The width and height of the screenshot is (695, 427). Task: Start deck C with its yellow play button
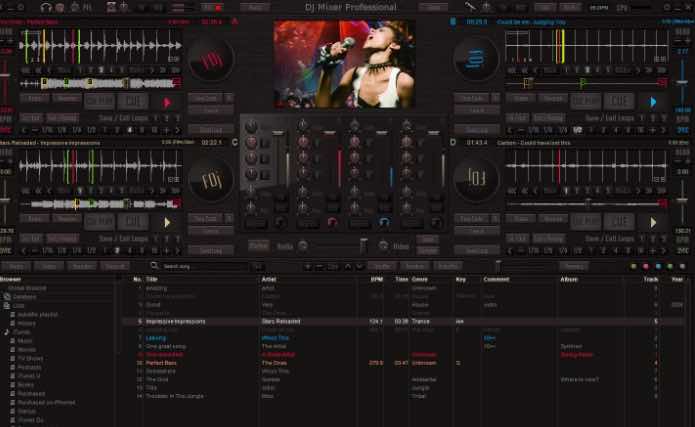167,222
